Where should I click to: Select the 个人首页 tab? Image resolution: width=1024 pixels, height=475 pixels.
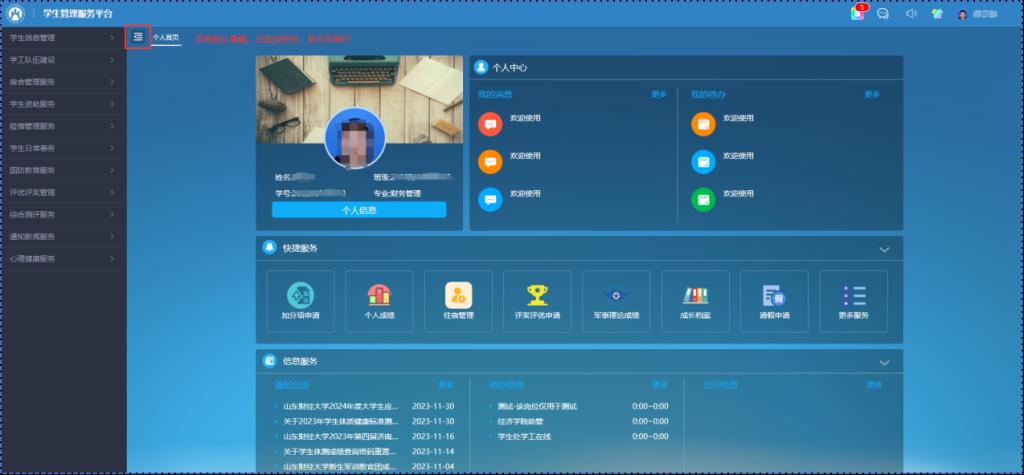click(x=166, y=37)
